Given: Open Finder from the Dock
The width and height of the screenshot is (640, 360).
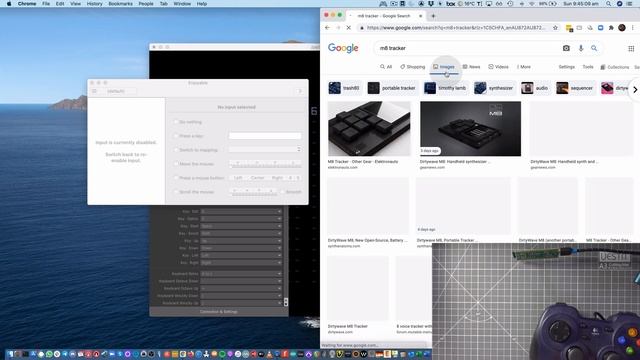Looking at the screenshot, I should [x=10, y=354].
